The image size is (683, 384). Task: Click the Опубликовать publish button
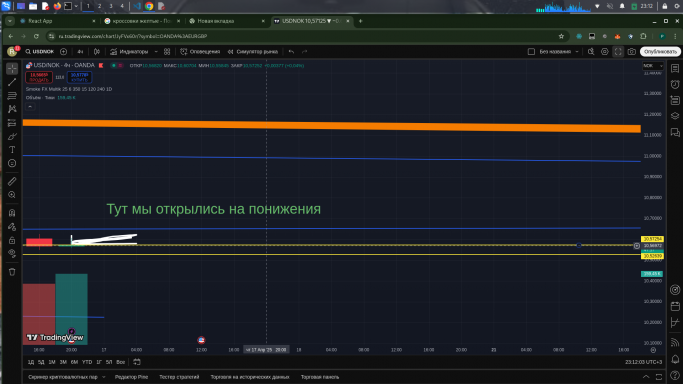660,51
